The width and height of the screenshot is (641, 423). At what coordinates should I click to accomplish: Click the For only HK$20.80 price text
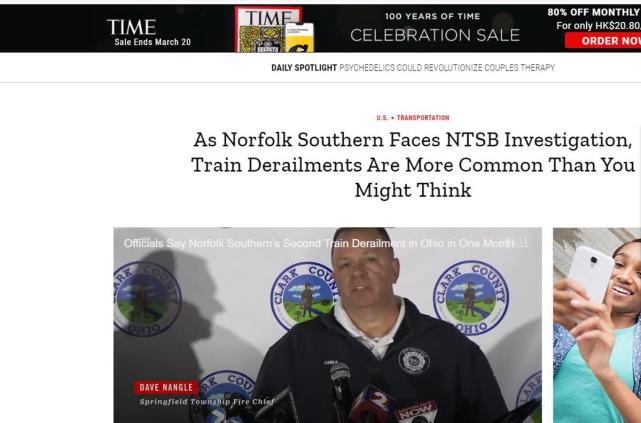click(598, 26)
